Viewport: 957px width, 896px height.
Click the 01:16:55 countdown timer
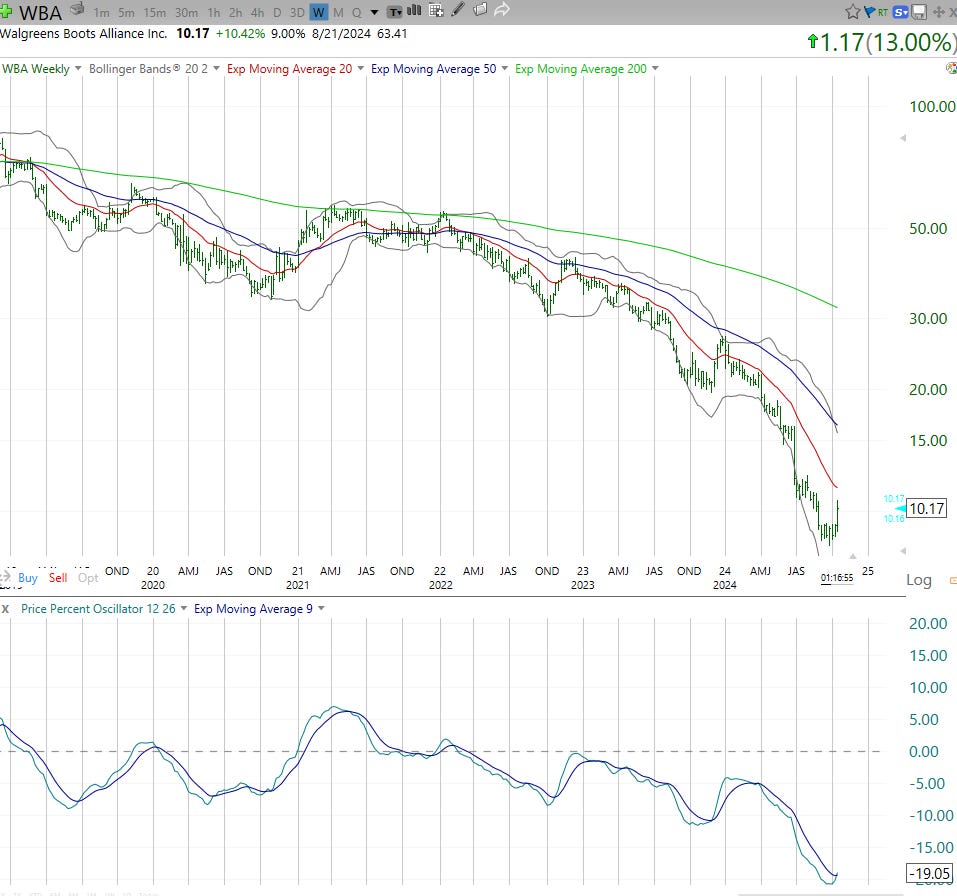pyautogui.click(x=837, y=577)
